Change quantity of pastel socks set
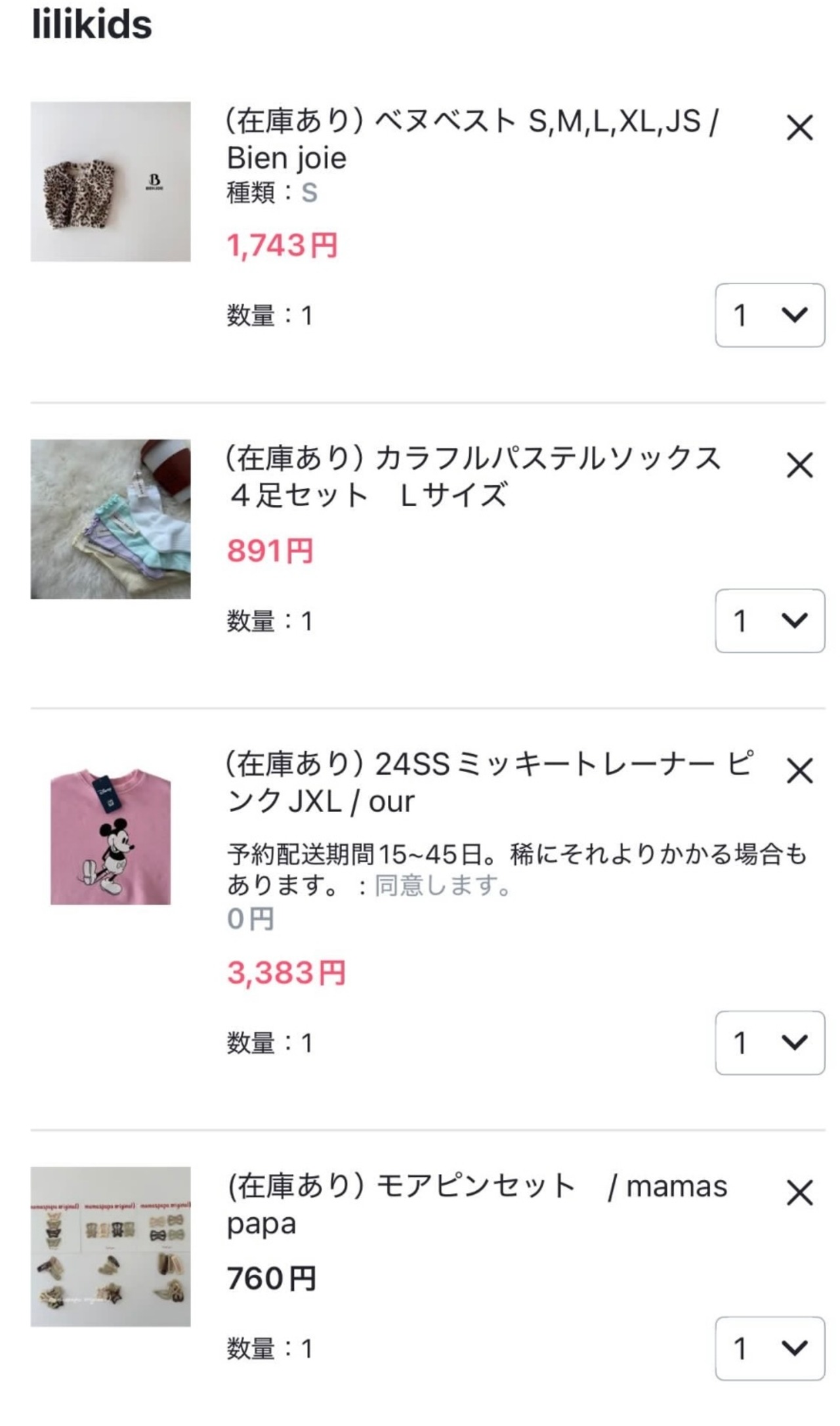This screenshot has height=1426, width=840. tap(769, 620)
